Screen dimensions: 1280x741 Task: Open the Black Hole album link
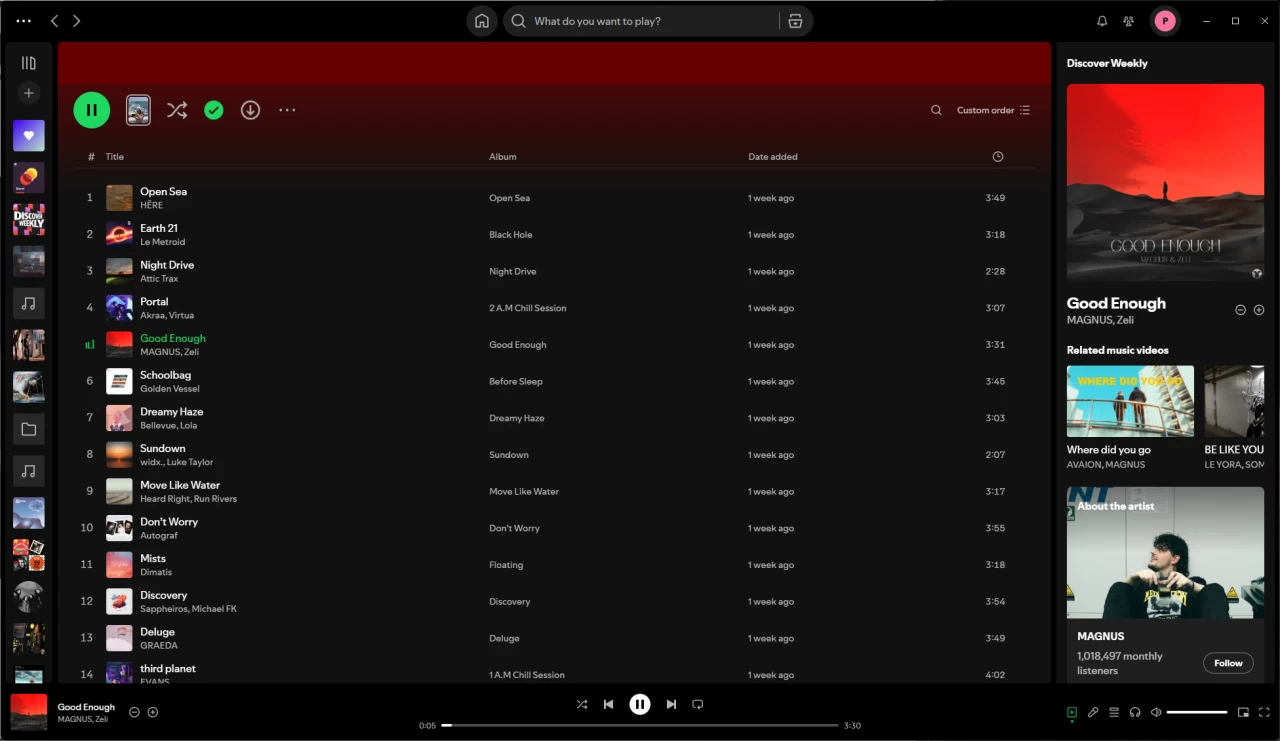[x=511, y=235]
